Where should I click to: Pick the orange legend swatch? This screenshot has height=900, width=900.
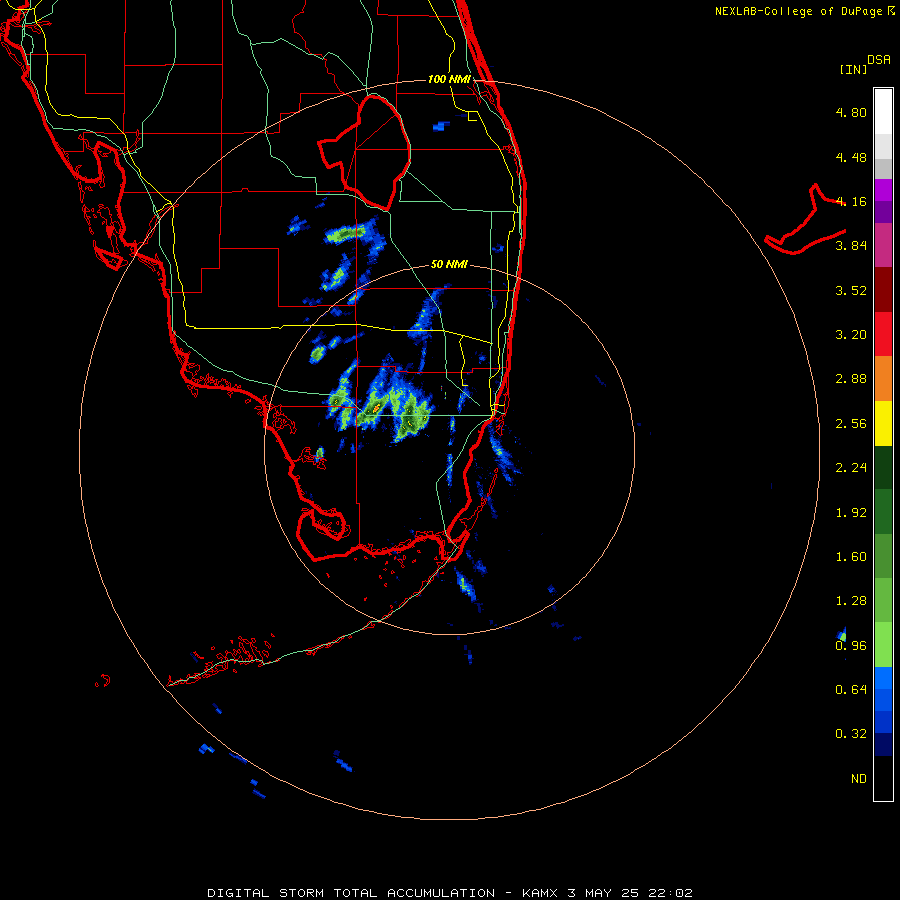pyautogui.click(x=883, y=379)
